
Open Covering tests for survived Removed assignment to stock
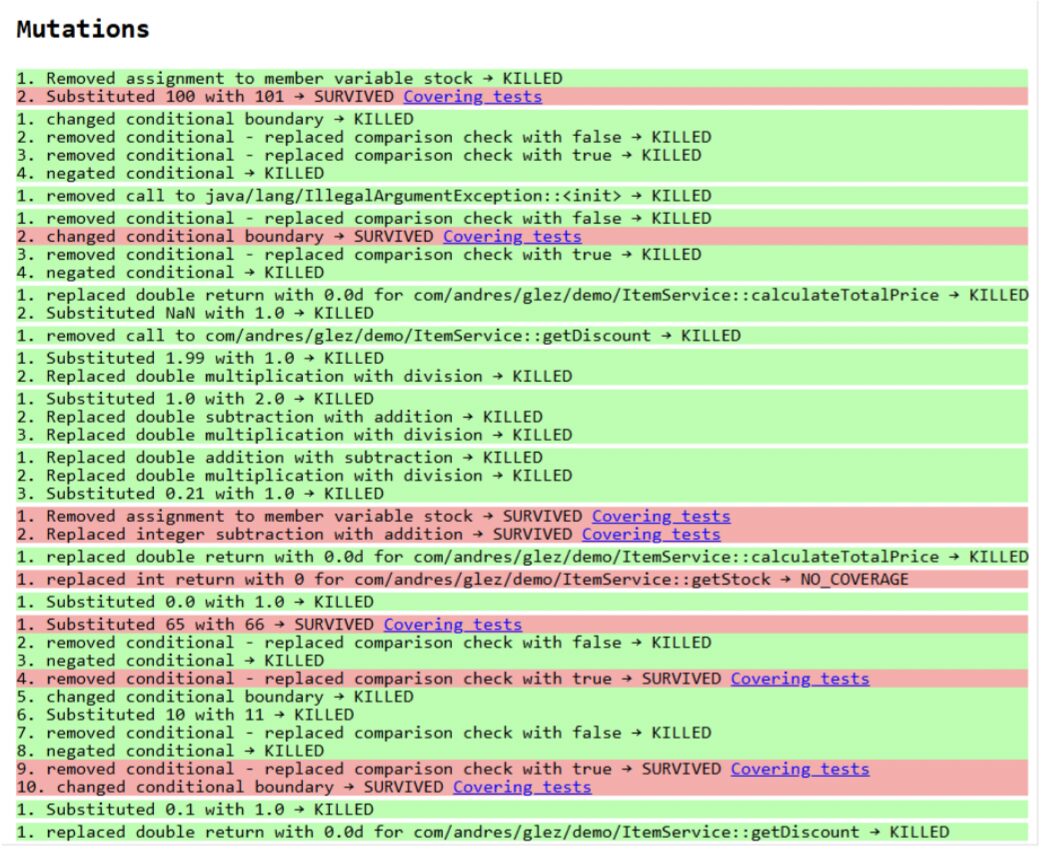tap(661, 516)
